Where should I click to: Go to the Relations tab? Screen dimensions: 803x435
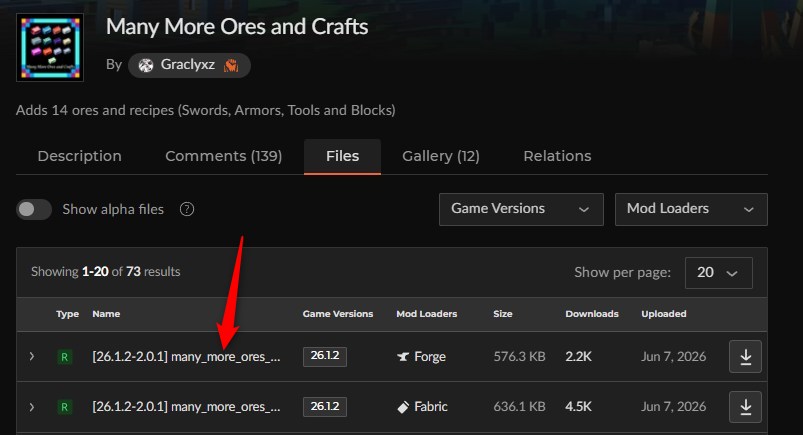coord(557,156)
